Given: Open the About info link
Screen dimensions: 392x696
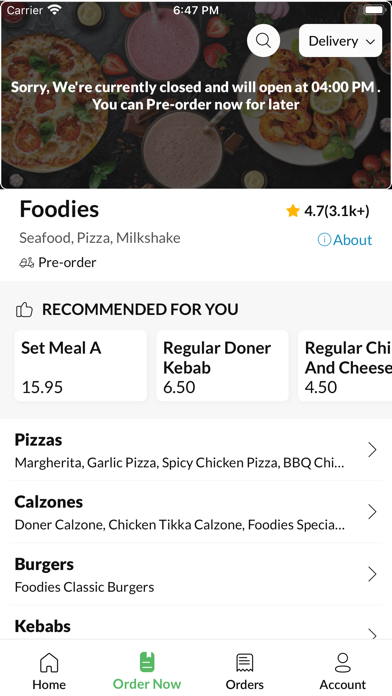Looking at the screenshot, I should pos(345,240).
